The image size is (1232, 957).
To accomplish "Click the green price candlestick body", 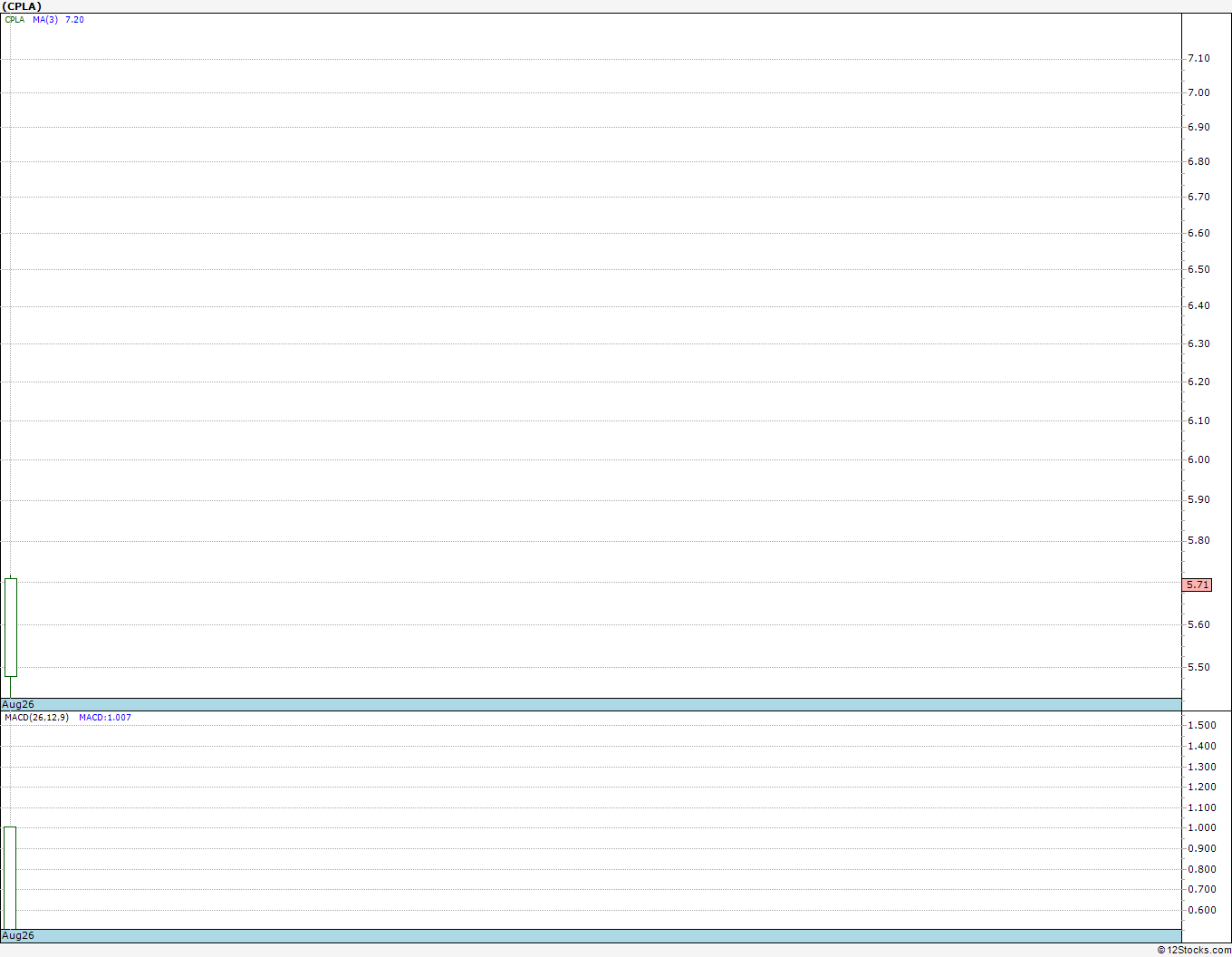I will (11, 627).
